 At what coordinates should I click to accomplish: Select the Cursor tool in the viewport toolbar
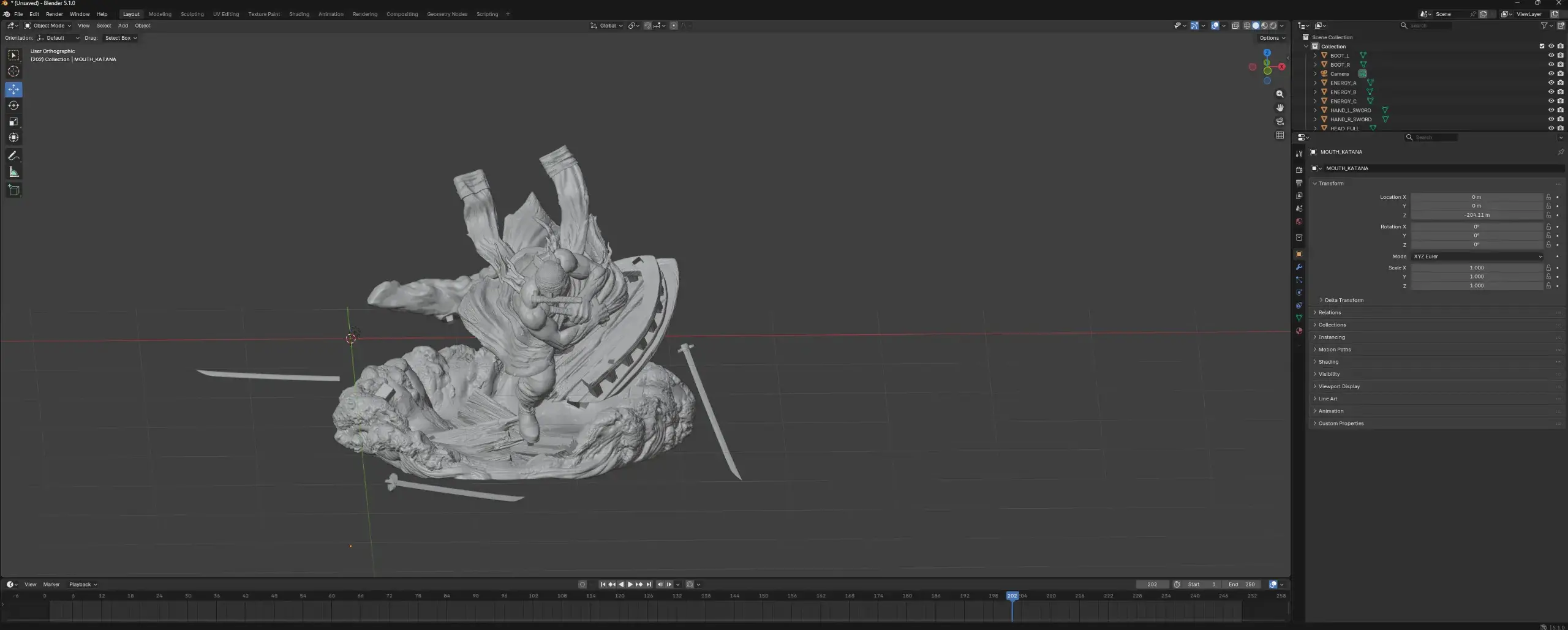click(13, 72)
